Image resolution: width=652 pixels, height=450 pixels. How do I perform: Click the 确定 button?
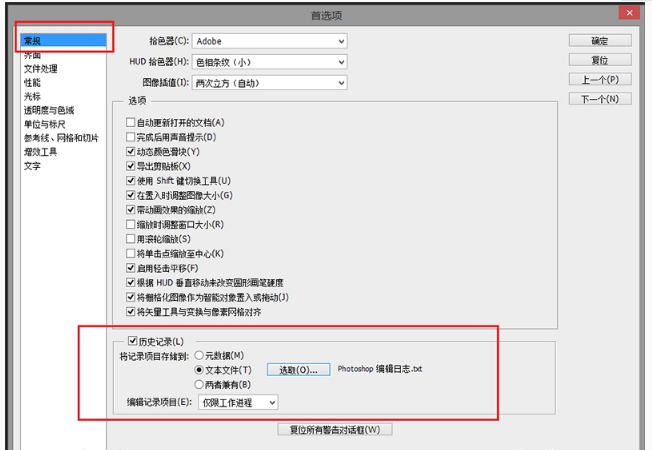pyautogui.click(x=600, y=41)
